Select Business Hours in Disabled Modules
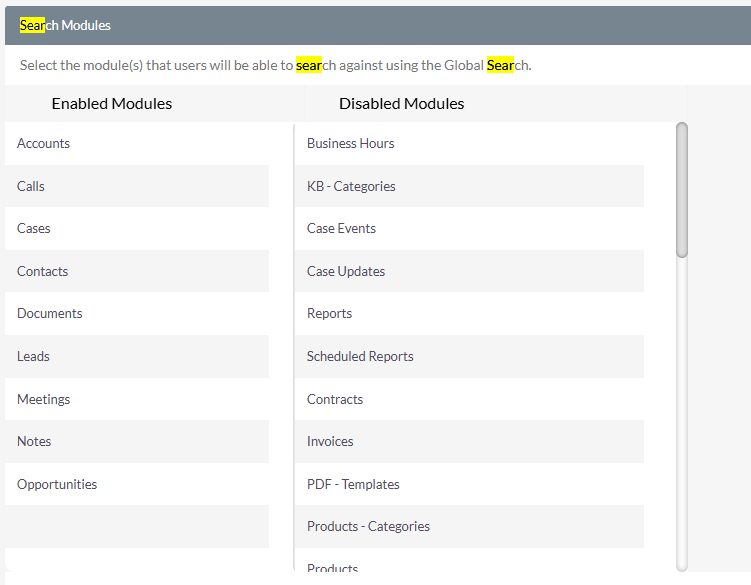The image size is (751, 585). [469, 143]
